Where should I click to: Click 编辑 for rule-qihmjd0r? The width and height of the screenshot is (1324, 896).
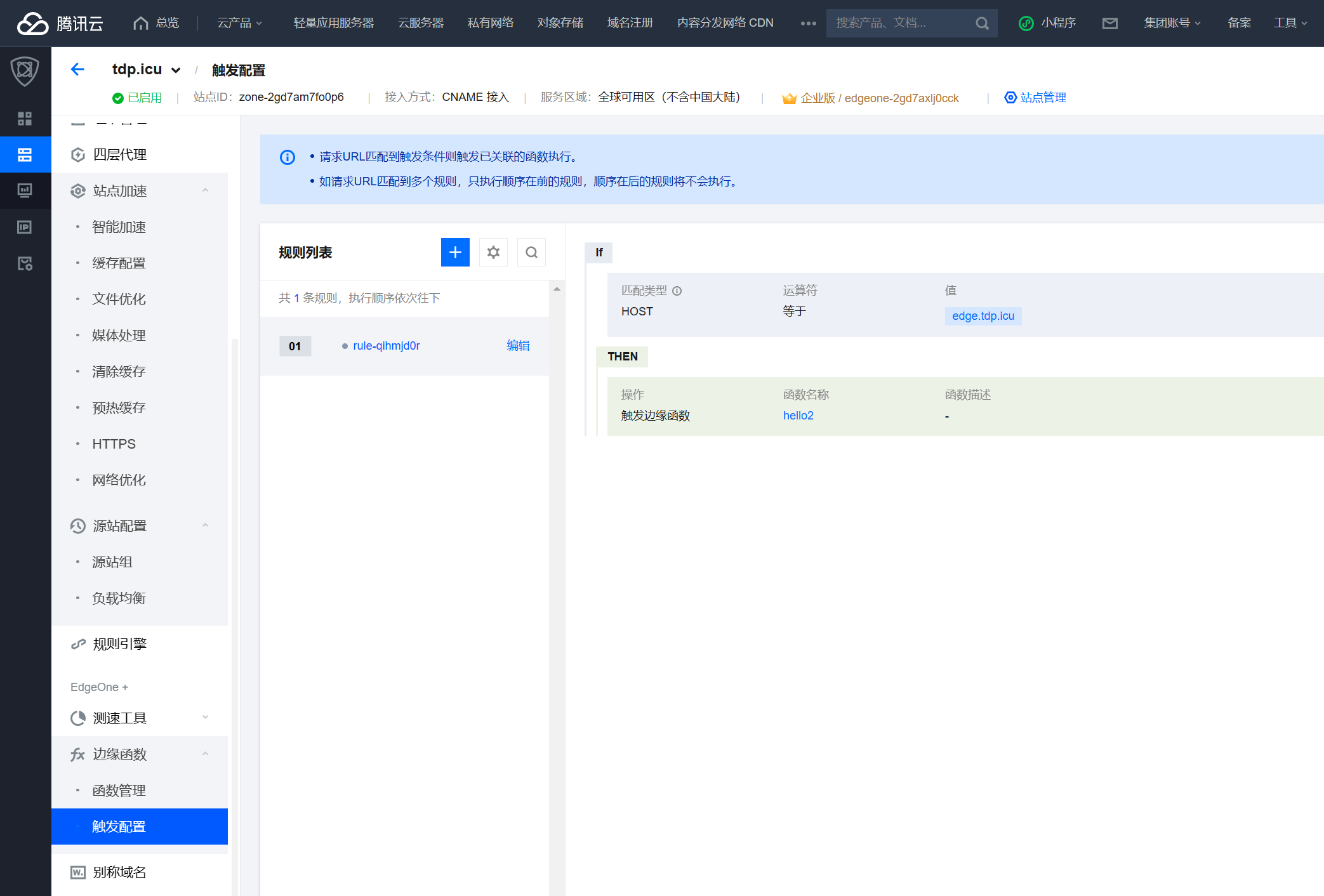point(518,346)
